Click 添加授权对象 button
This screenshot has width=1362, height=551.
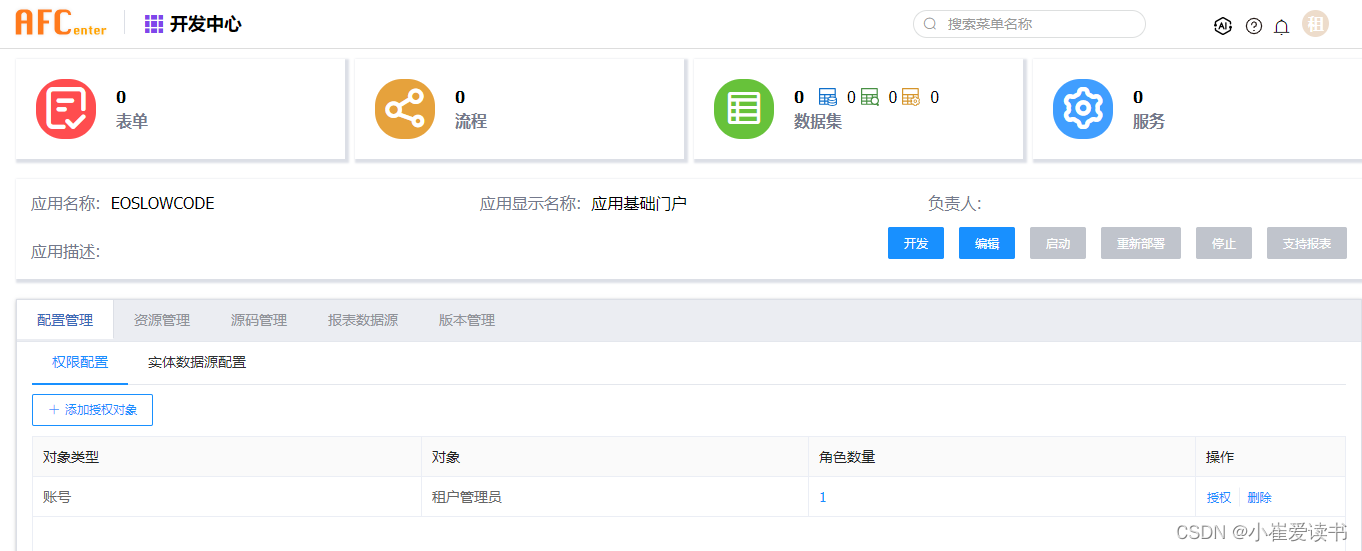point(93,410)
